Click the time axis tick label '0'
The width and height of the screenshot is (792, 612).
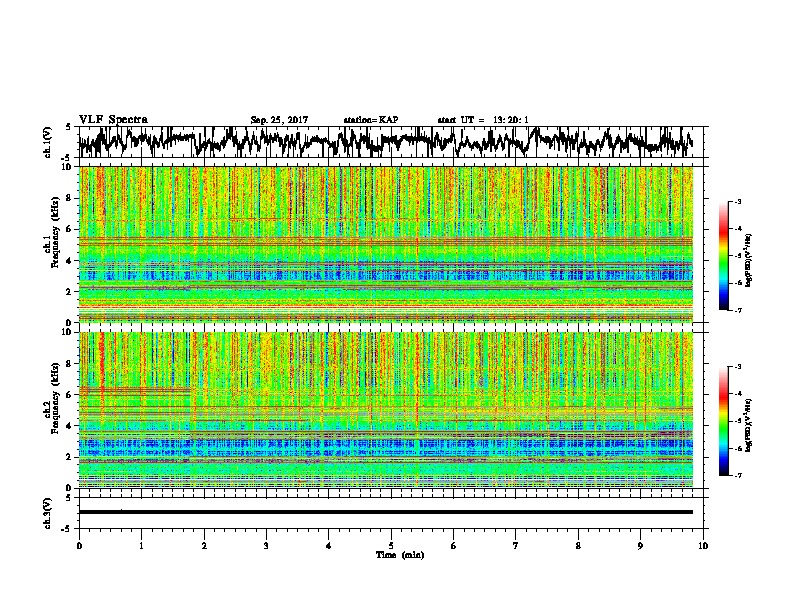click(x=79, y=546)
